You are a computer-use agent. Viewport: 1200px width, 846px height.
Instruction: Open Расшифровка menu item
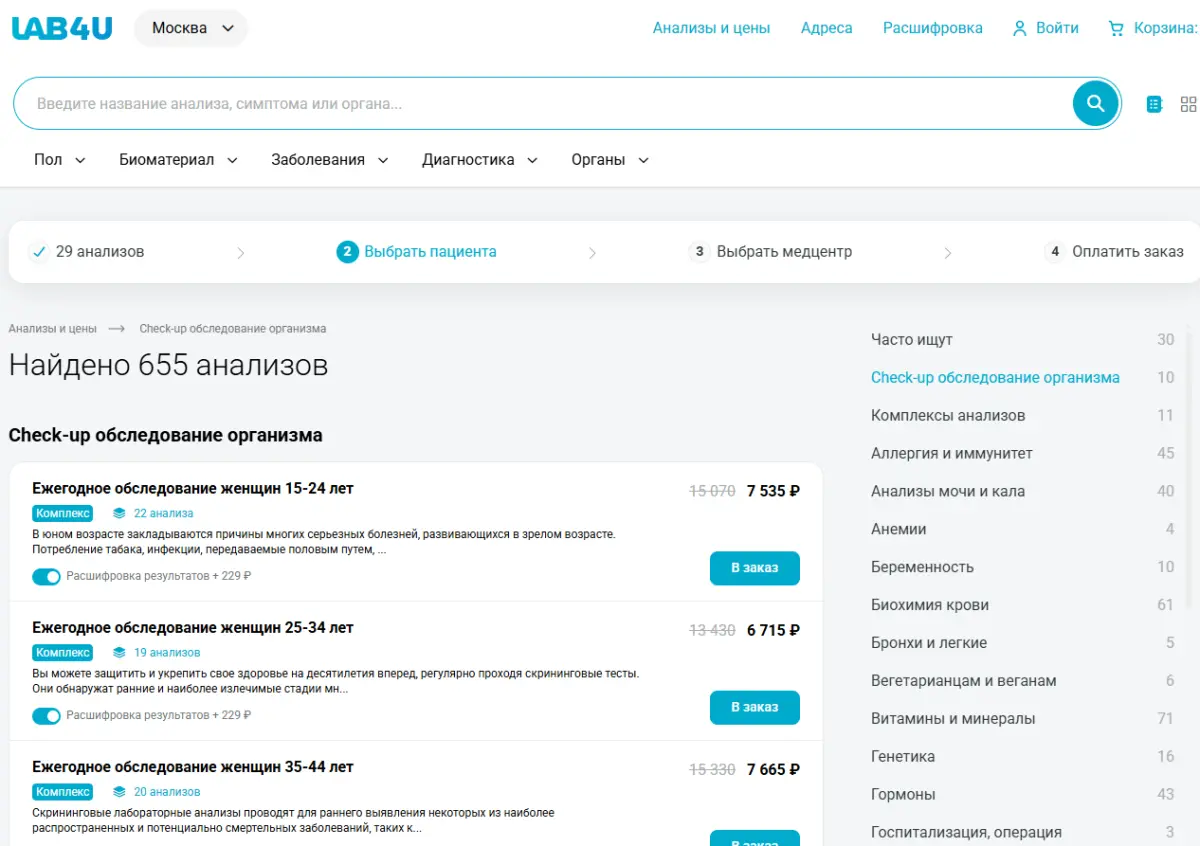pyautogui.click(x=932, y=28)
